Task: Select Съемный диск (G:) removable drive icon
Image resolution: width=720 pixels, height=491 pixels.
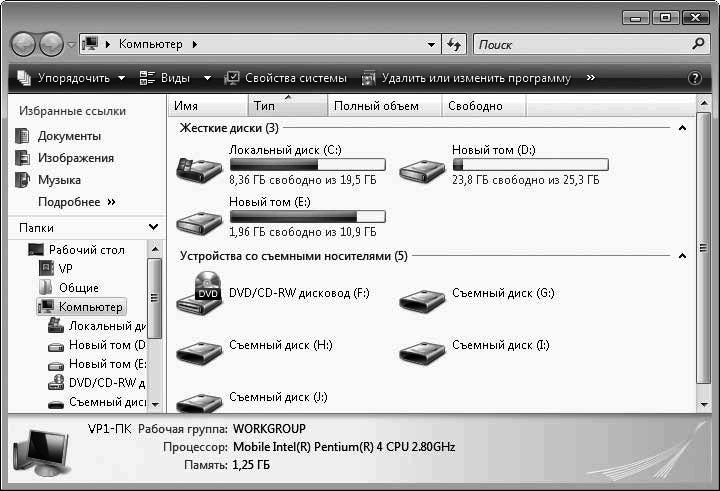Action: click(x=422, y=297)
